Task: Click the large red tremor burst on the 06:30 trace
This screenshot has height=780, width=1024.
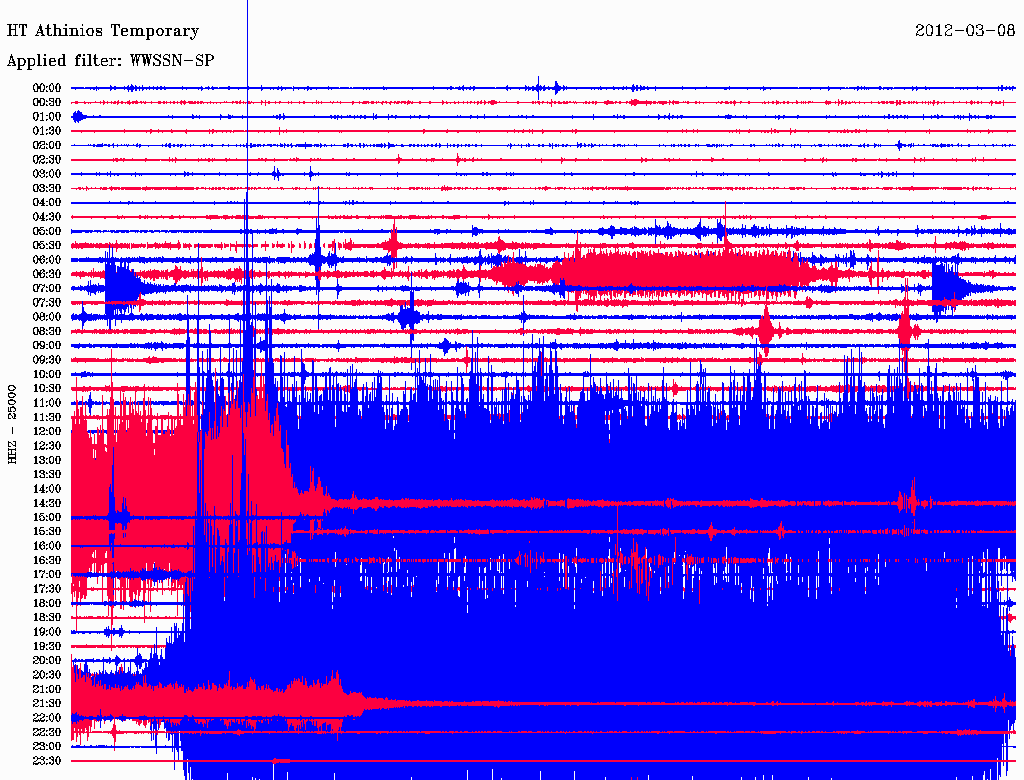Action: (682, 274)
